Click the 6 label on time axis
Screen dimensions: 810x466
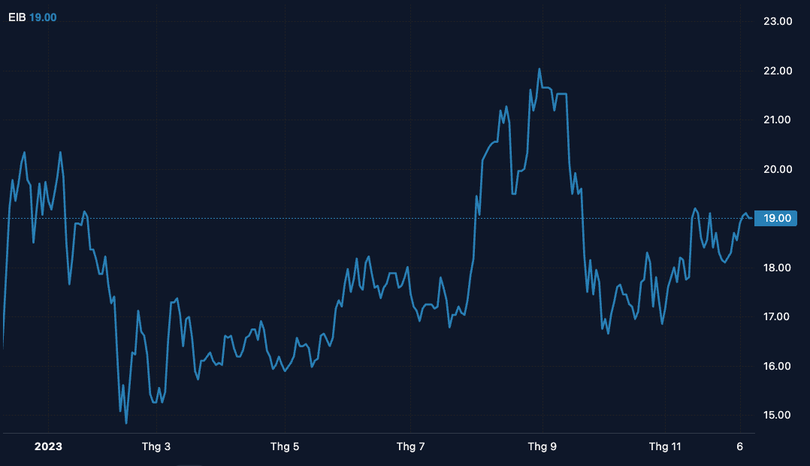(739, 446)
